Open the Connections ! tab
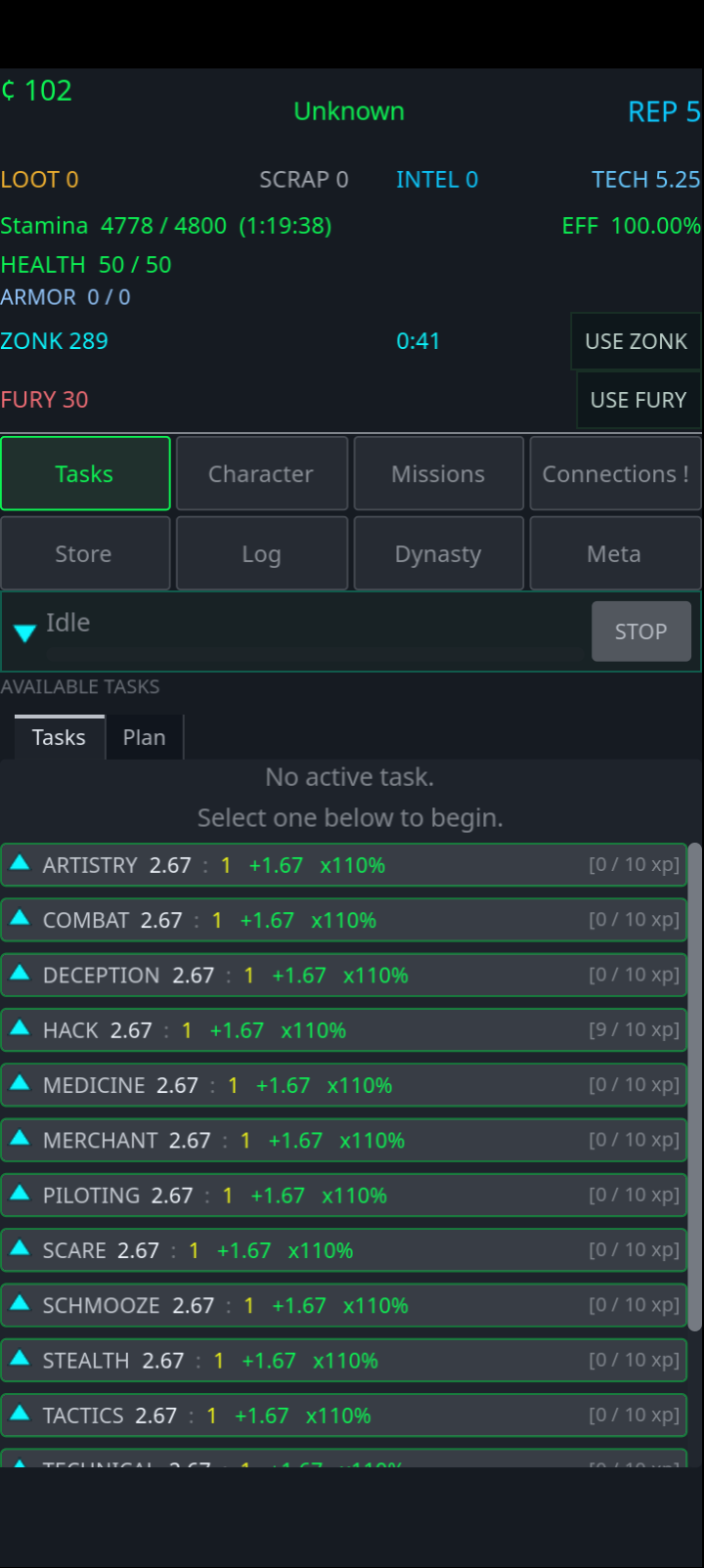704x1568 pixels. (x=615, y=474)
